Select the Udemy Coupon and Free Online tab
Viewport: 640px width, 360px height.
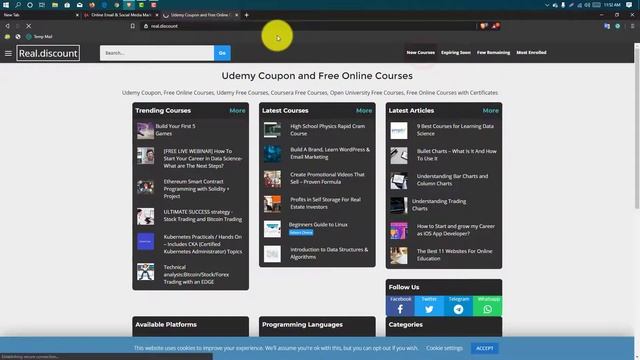click(x=200, y=15)
